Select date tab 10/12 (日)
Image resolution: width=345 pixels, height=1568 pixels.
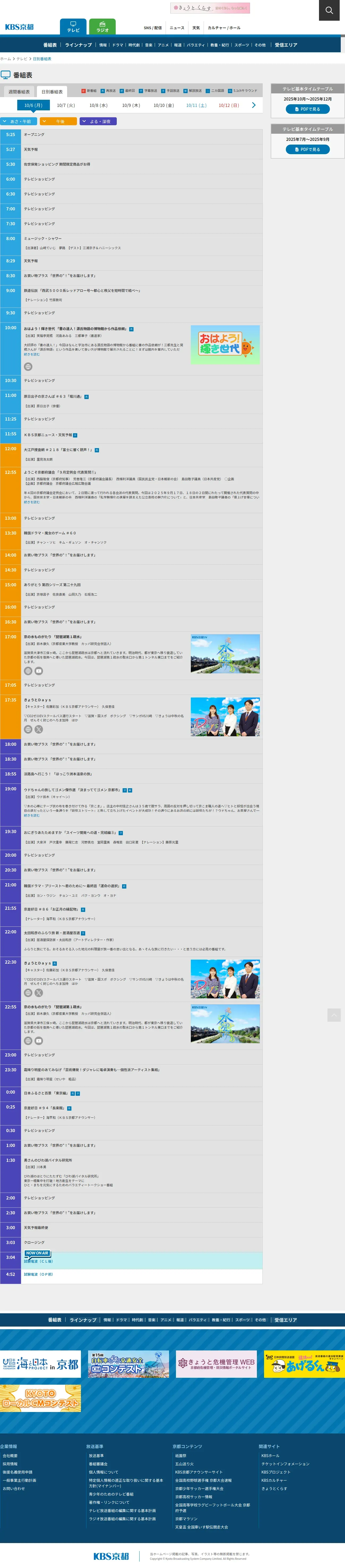pos(229,105)
